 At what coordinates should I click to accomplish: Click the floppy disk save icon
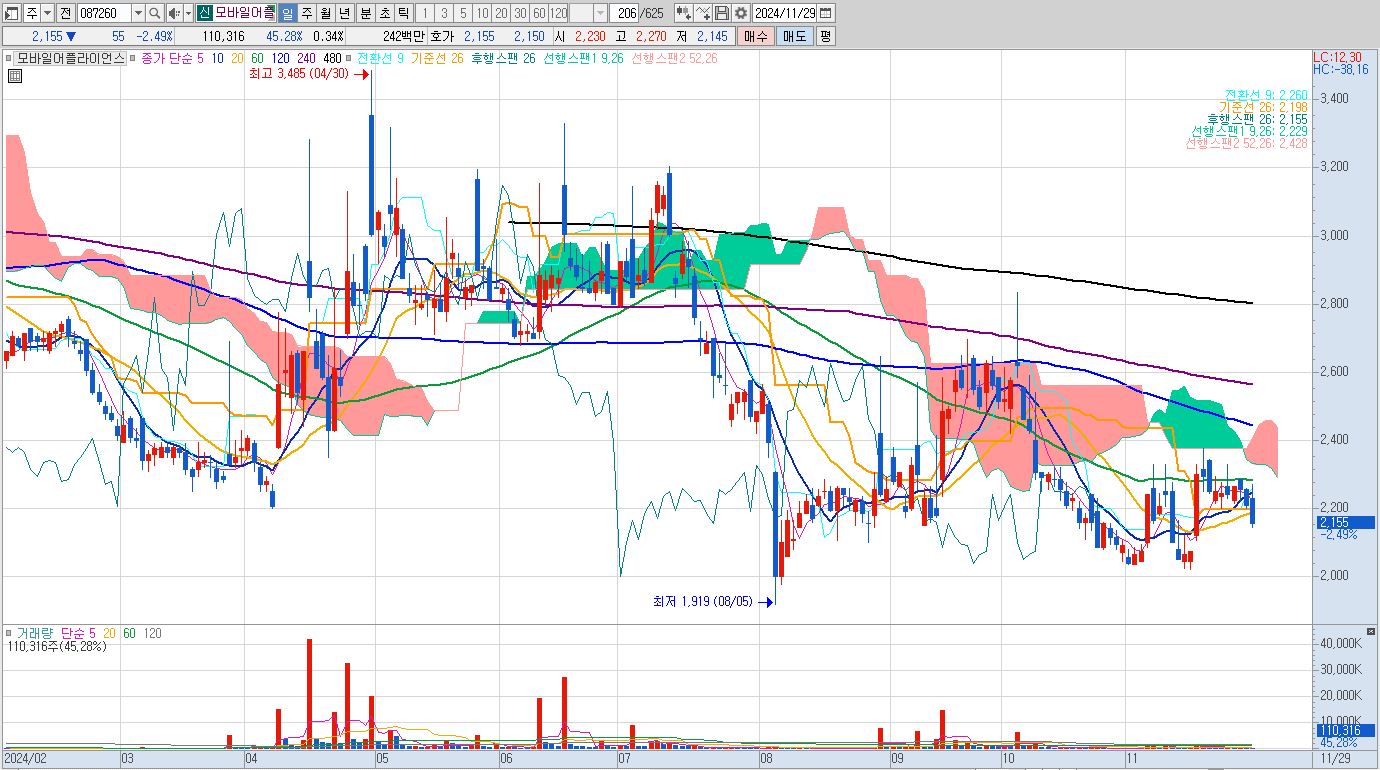click(722, 13)
